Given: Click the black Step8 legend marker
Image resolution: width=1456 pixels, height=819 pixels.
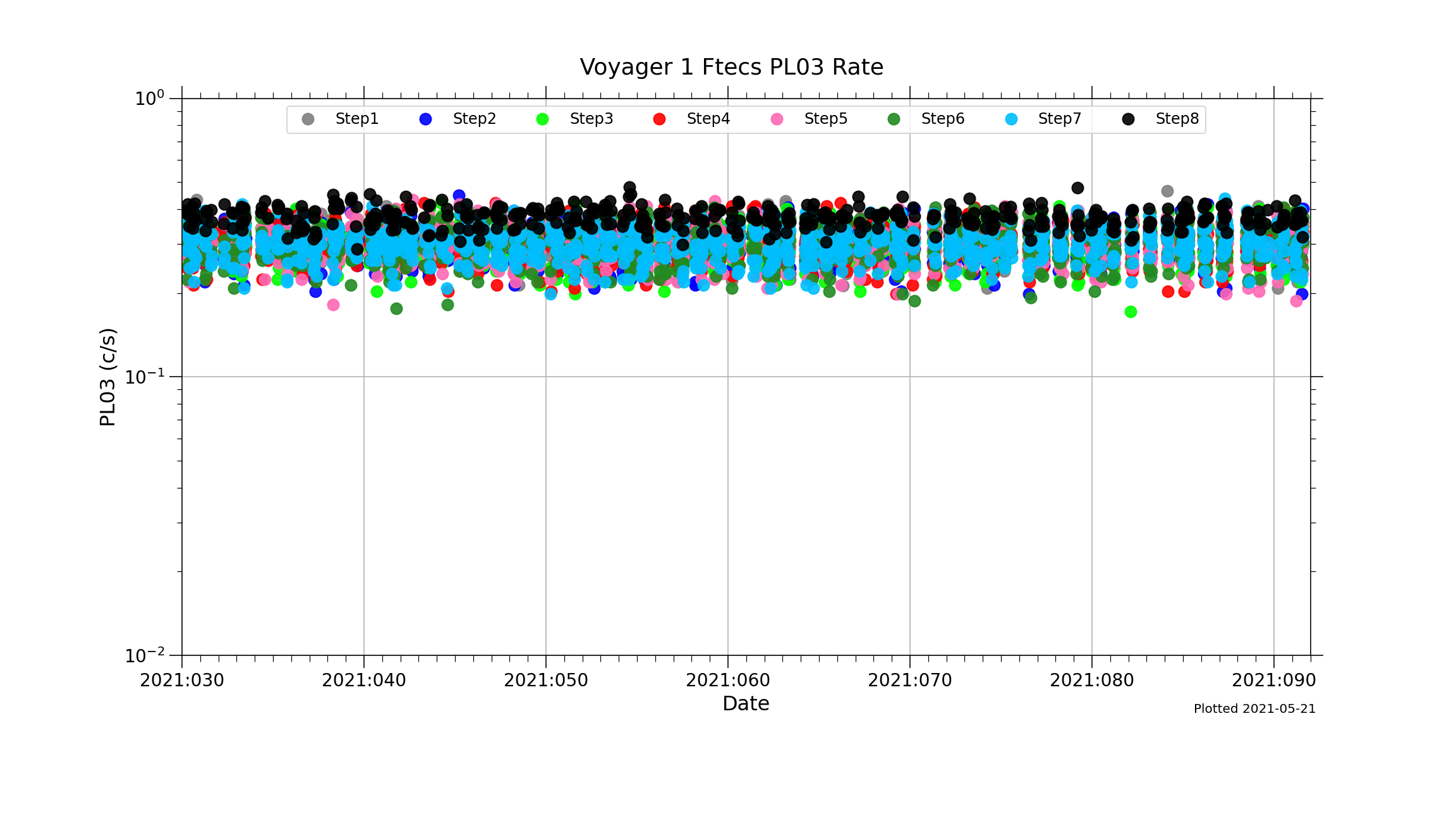Looking at the screenshot, I should click(1128, 119).
